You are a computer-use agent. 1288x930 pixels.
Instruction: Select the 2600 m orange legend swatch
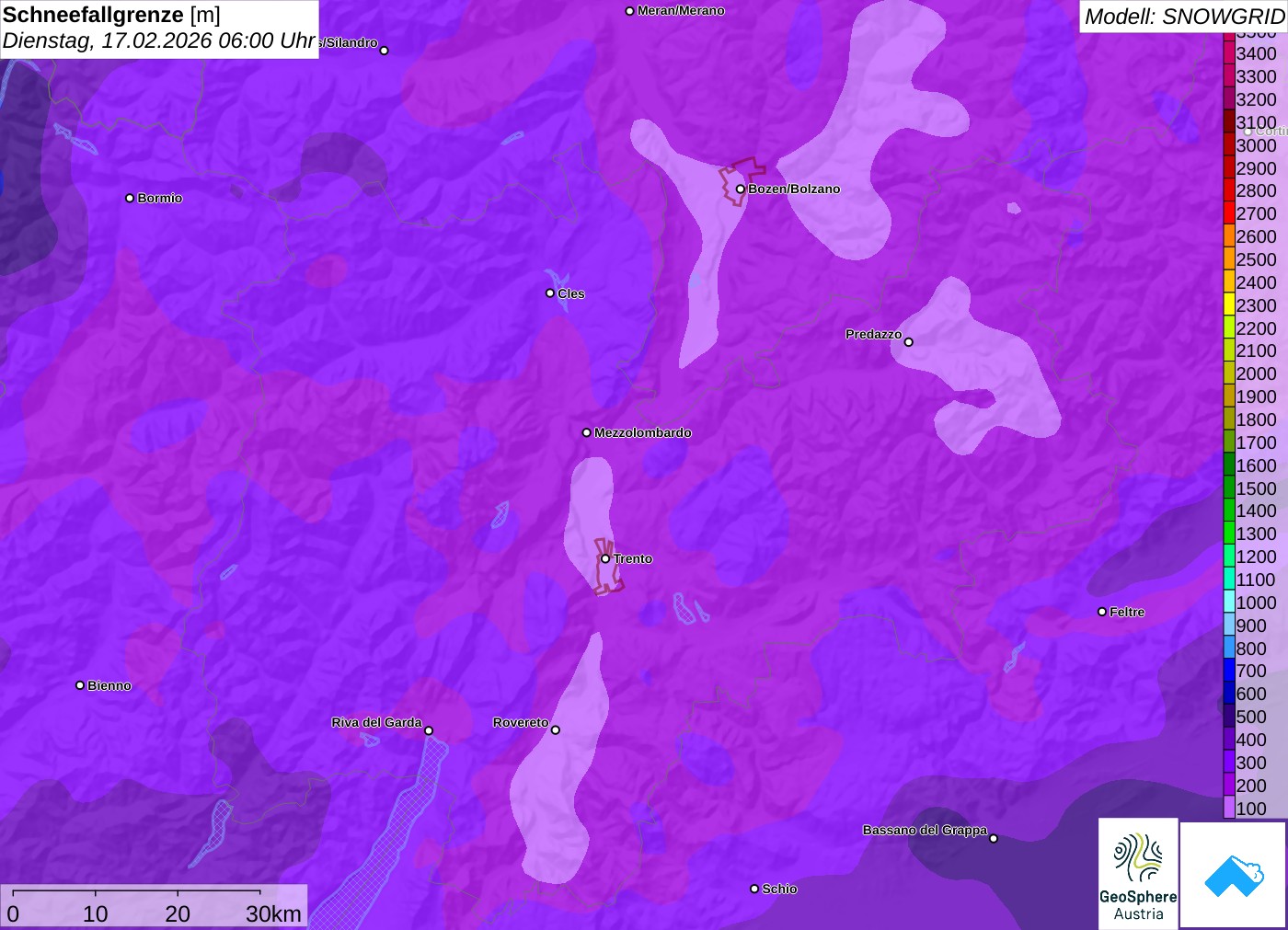(1229, 235)
